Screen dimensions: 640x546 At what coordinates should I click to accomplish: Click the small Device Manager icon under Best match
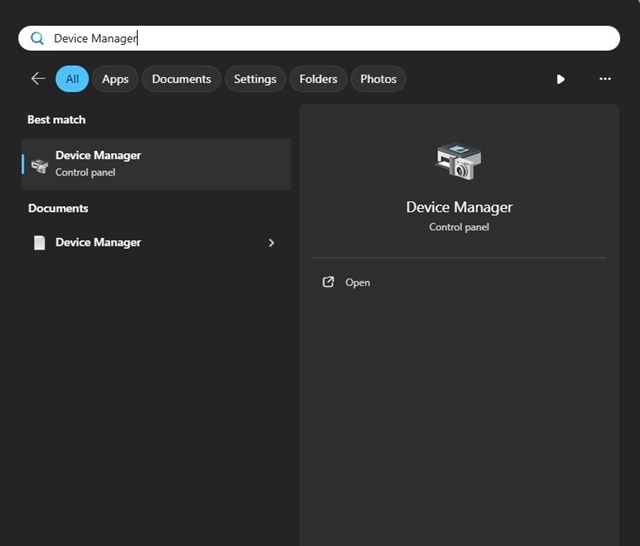(40, 165)
